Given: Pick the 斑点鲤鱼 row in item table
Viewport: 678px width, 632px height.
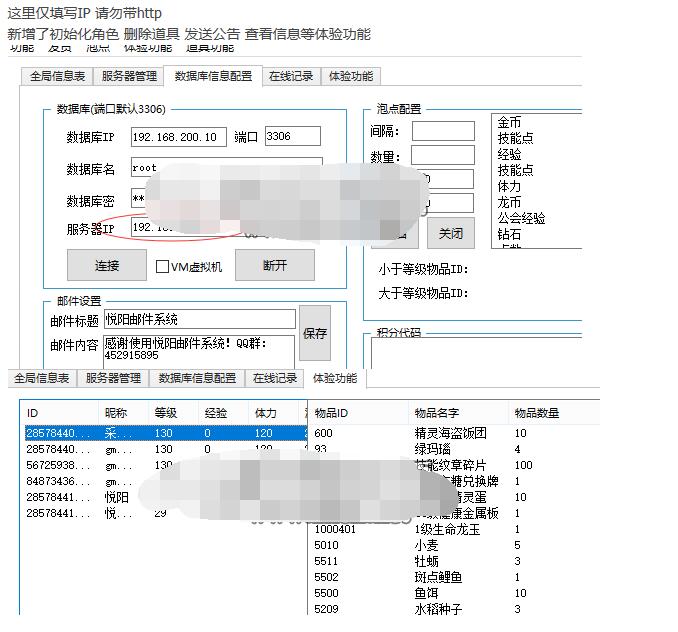Looking at the screenshot, I should click(437, 578).
